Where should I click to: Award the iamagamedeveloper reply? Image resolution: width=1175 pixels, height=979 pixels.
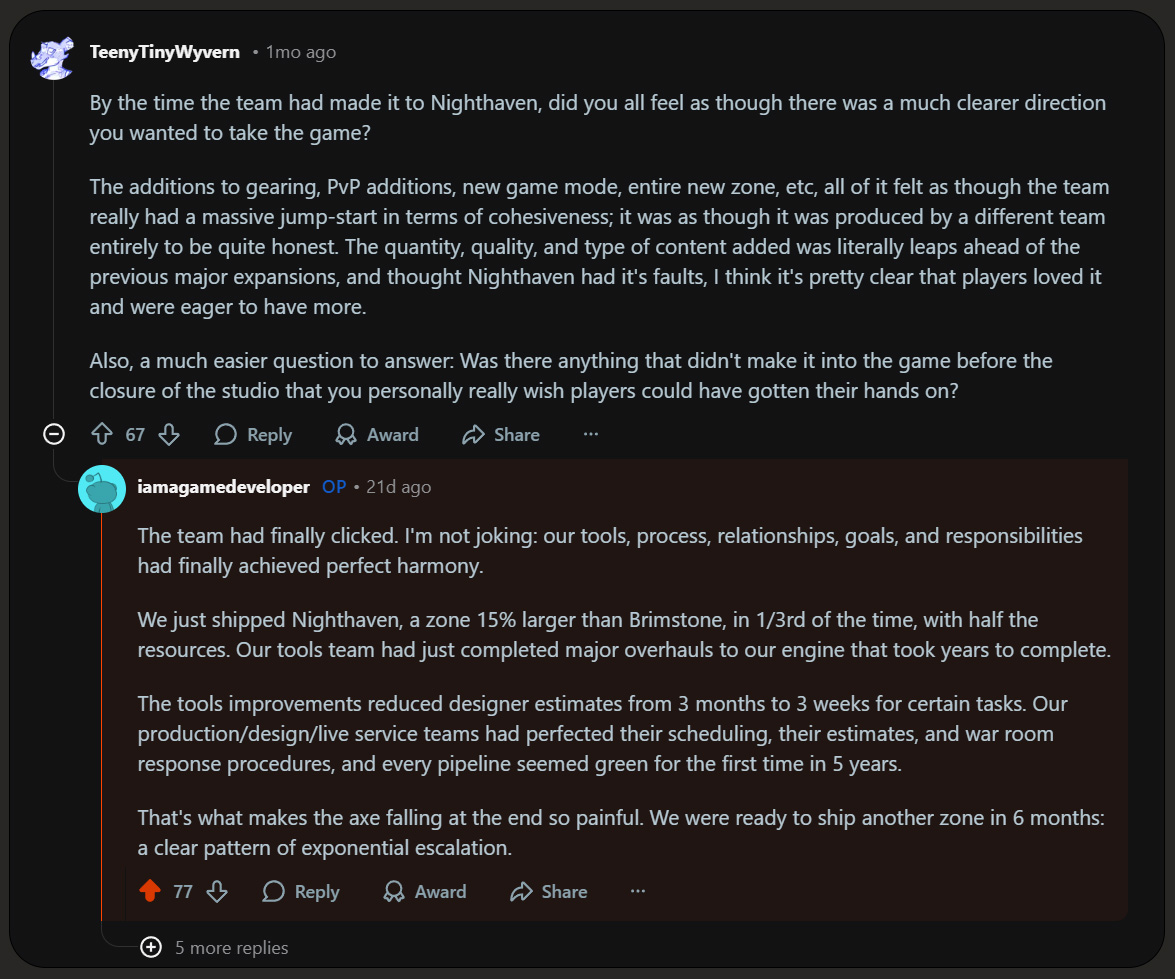[x=426, y=891]
